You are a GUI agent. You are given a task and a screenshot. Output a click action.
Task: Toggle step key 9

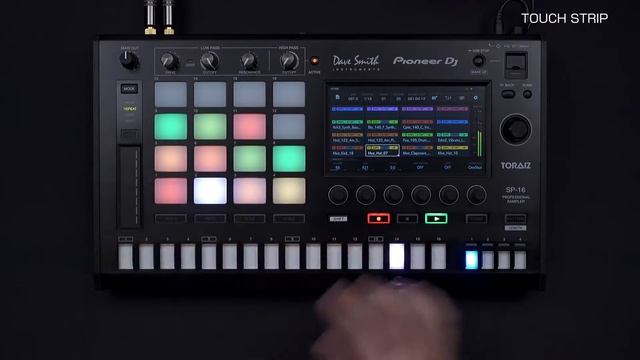(x=292, y=256)
